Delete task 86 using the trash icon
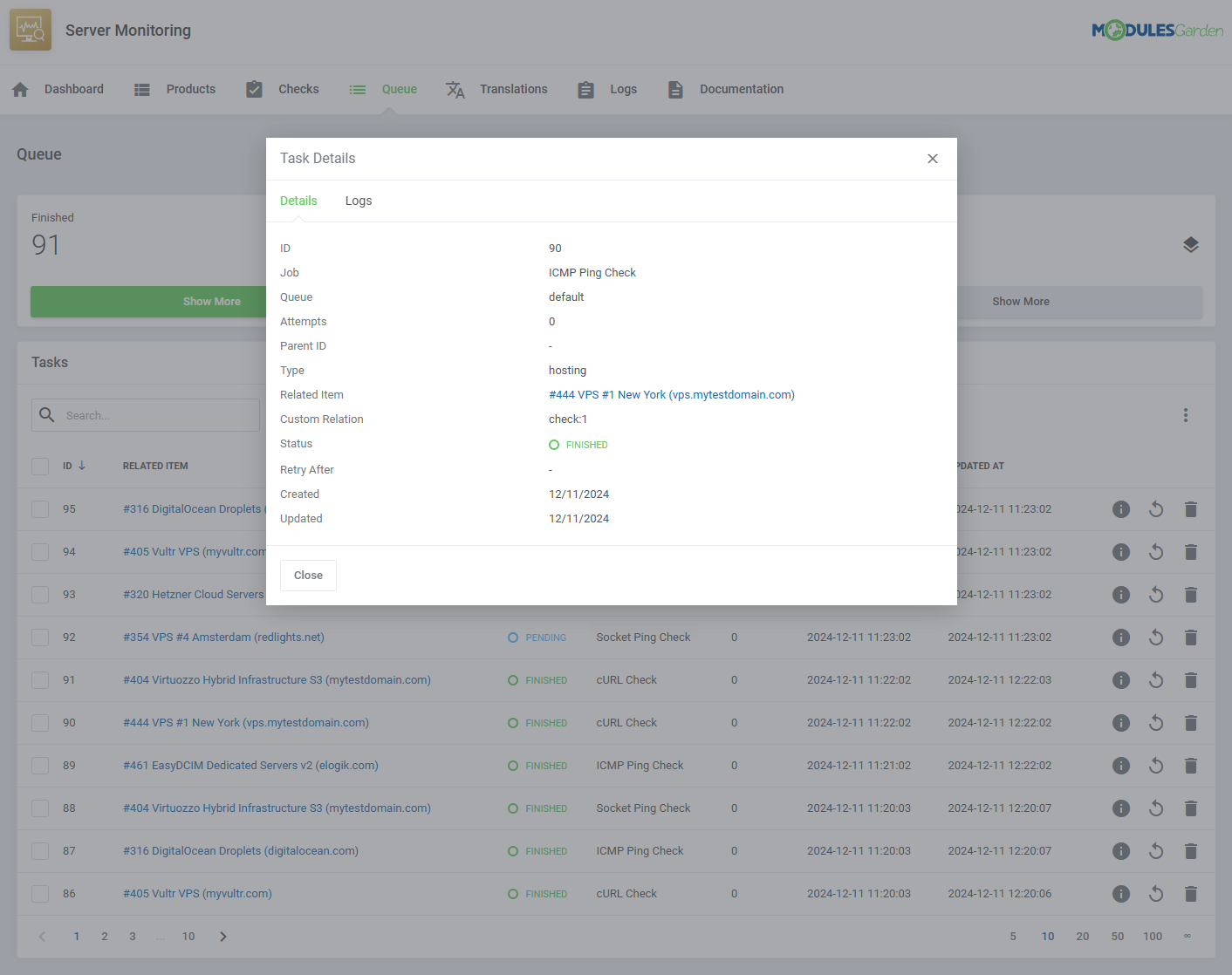The width and height of the screenshot is (1232, 975). pos(1191,893)
